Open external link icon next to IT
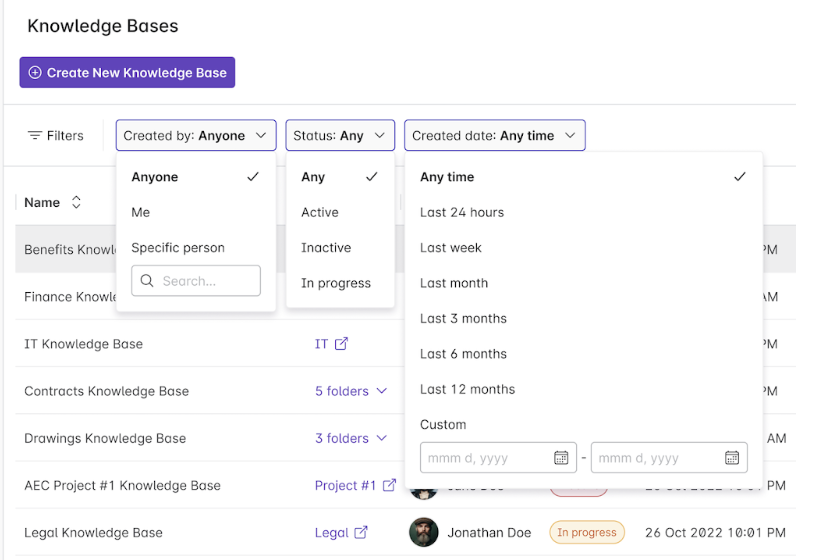 point(341,344)
